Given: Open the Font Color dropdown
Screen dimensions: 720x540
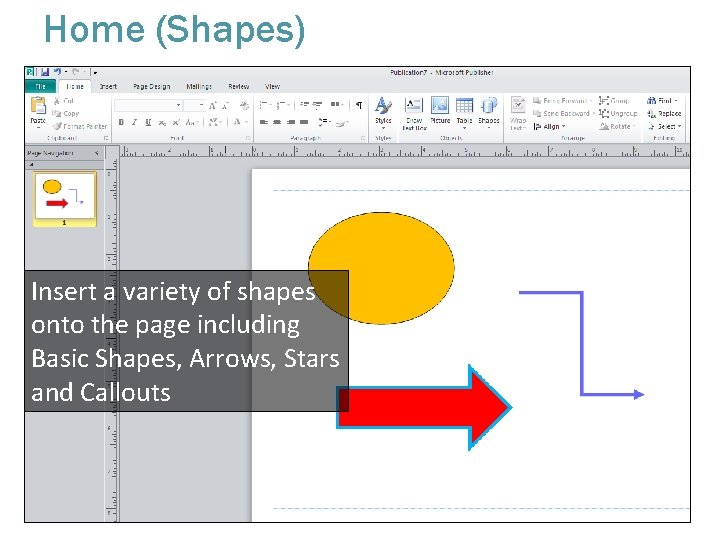Looking at the screenshot, I should [x=240, y=122].
